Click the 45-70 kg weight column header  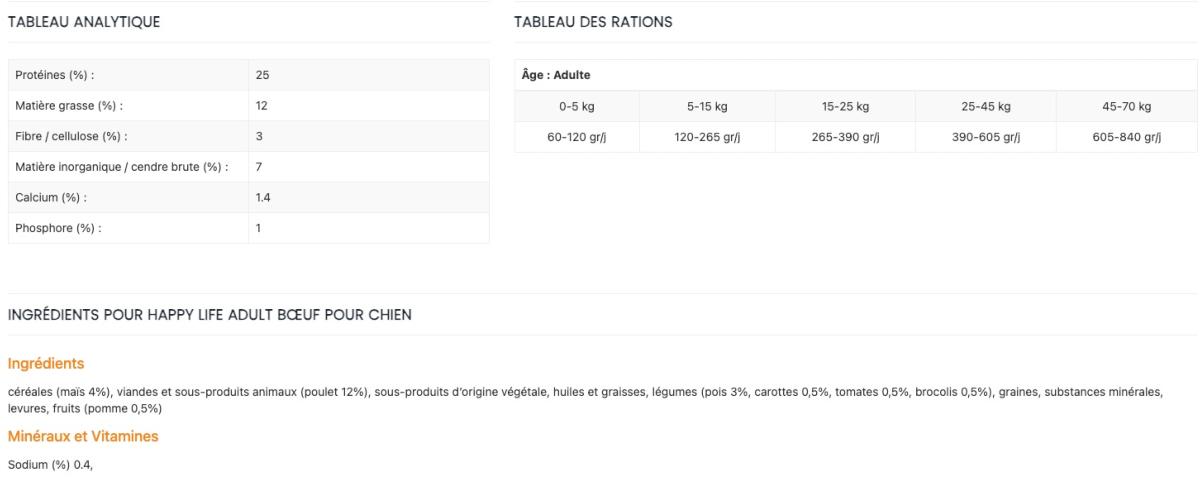point(1127,107)
